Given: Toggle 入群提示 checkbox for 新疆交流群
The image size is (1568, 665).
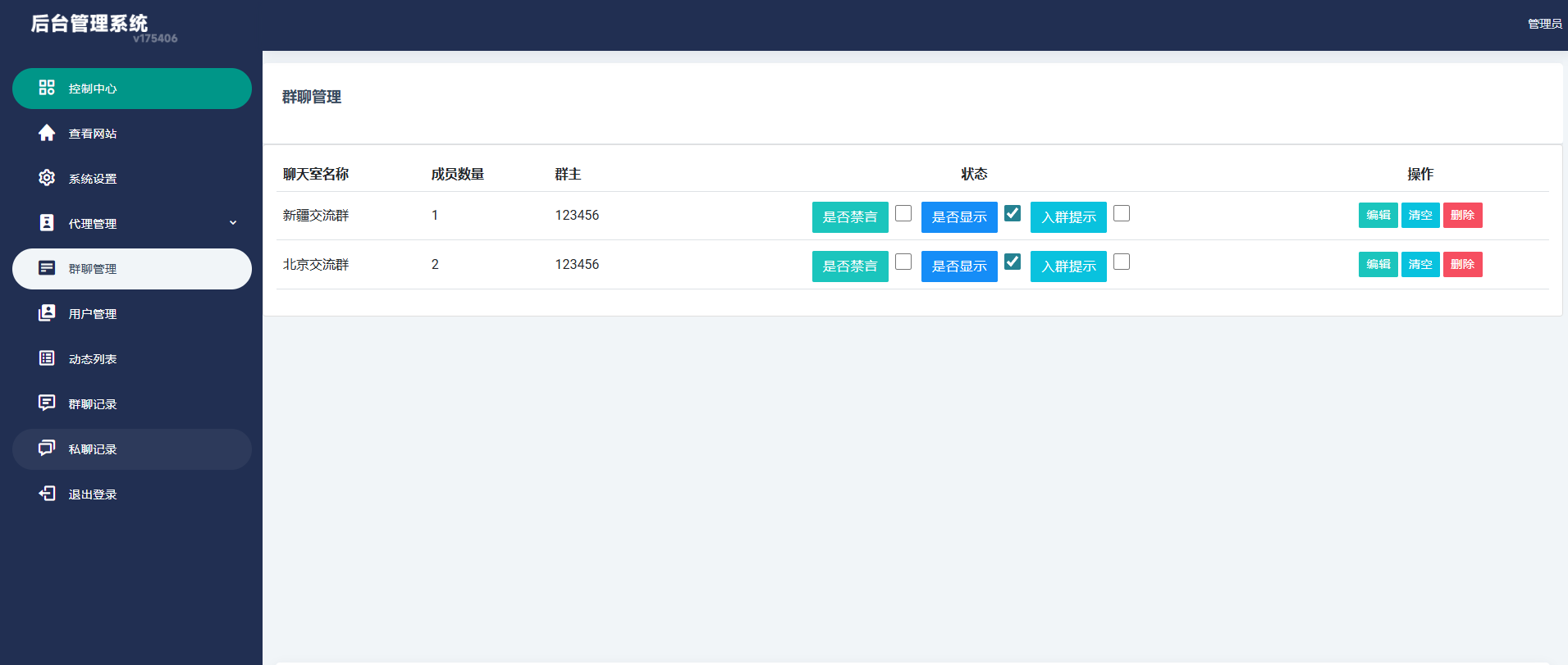Looking at the screenshot, I should (x=1122, y=213).
